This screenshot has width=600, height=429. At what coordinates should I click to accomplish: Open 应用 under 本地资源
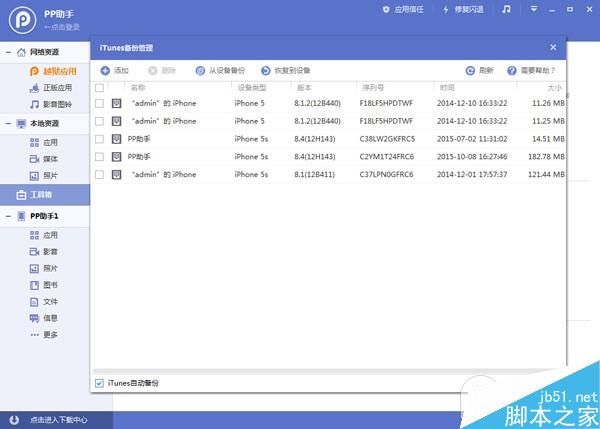[44, 143]
